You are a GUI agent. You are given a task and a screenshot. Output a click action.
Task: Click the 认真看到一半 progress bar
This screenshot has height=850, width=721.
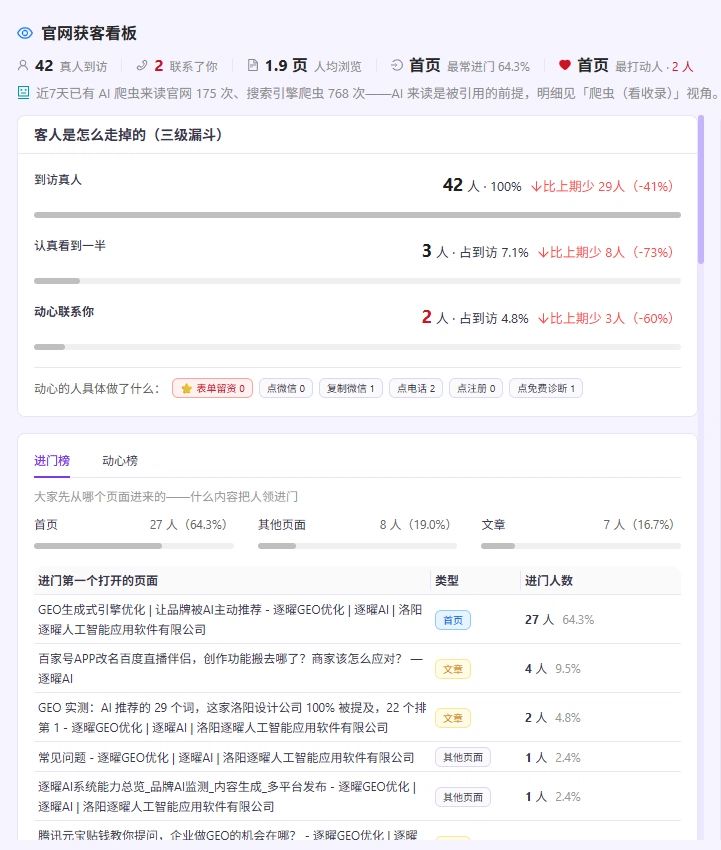357,281
